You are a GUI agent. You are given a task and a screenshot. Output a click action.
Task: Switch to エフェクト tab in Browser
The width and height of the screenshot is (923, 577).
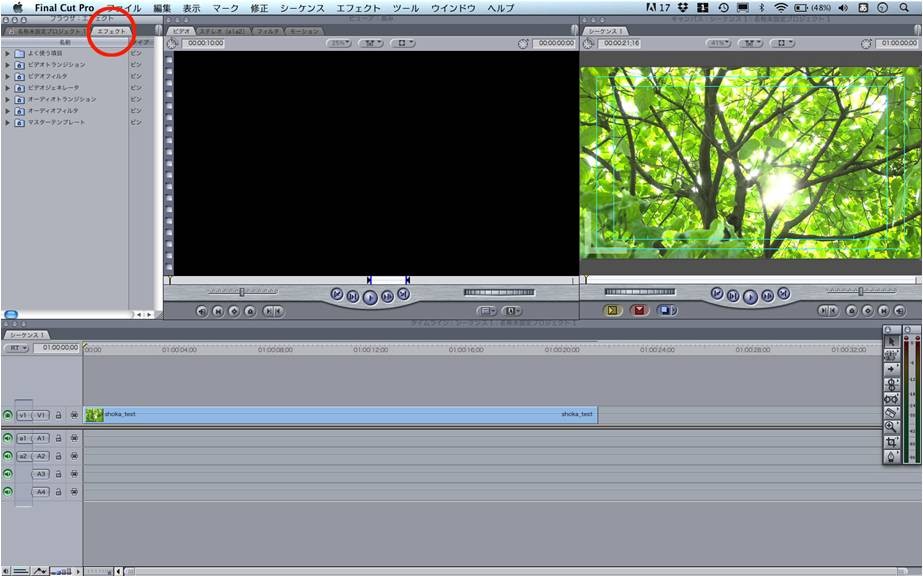111,31
